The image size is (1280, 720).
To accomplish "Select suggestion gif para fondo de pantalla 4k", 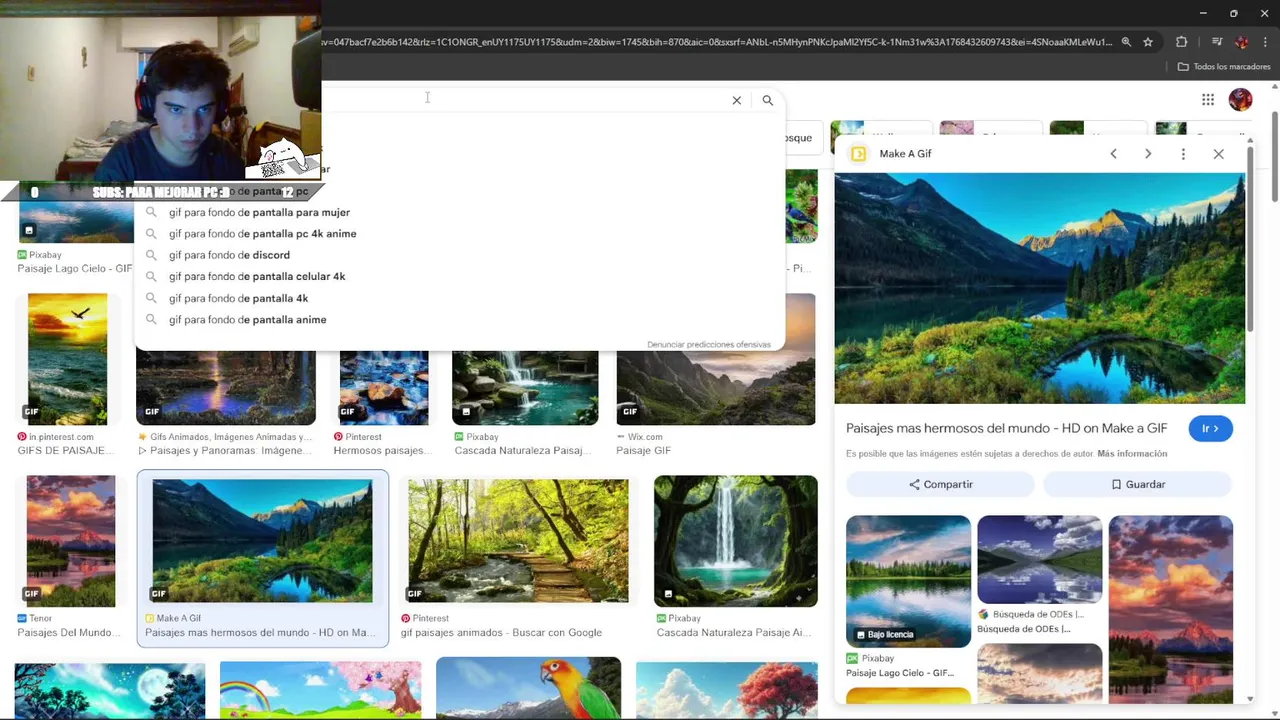I will coord(238,298).
